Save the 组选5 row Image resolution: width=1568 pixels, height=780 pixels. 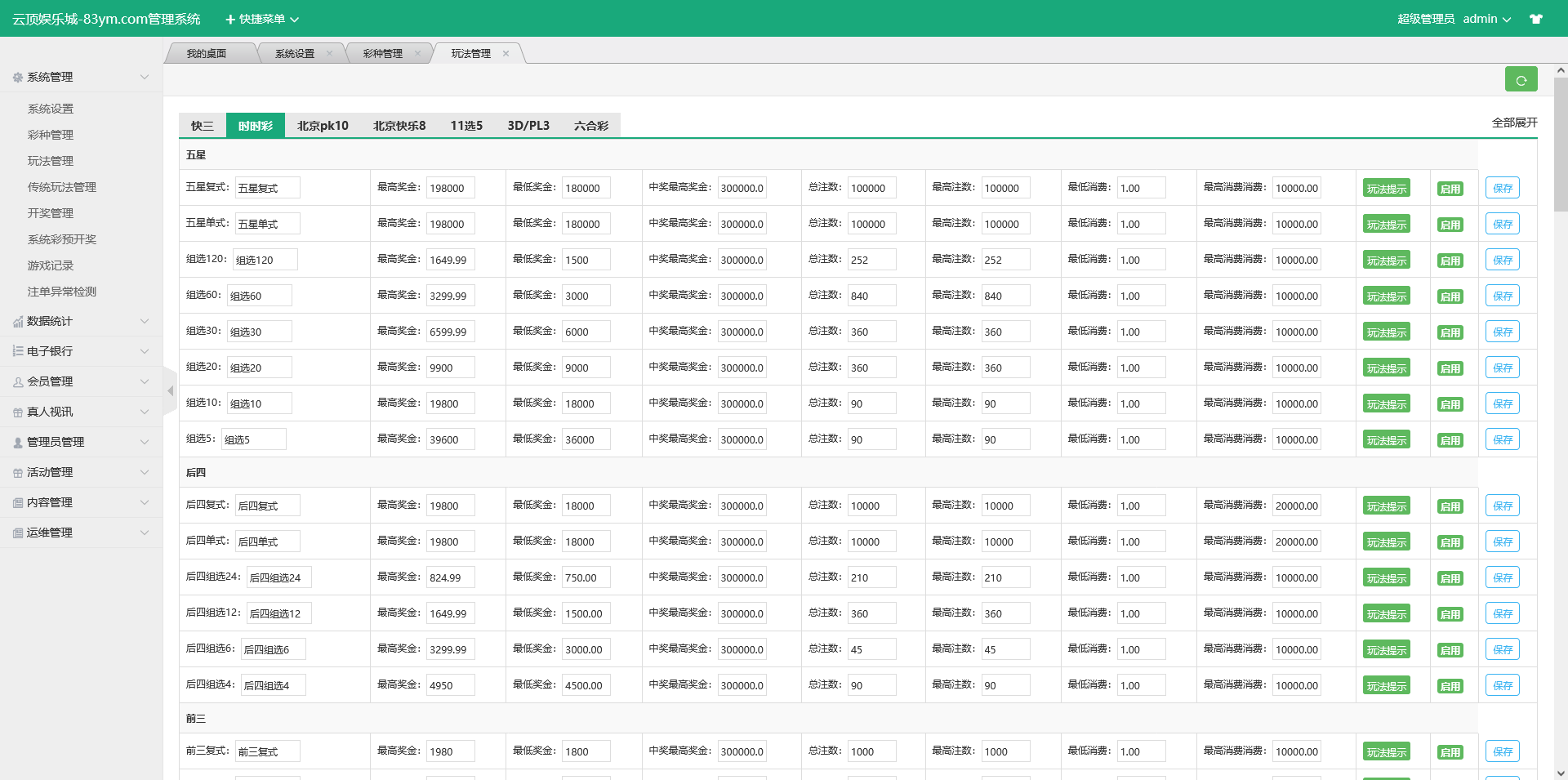click(1503, 439)
